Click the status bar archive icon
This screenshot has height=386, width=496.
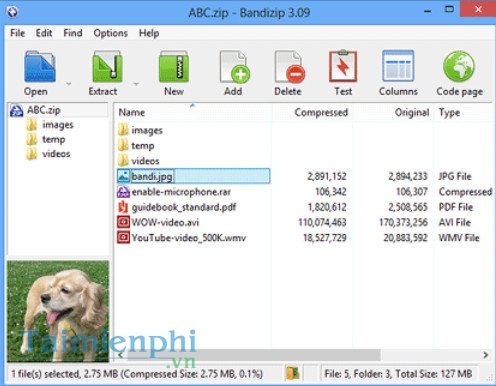pos(293,374)
